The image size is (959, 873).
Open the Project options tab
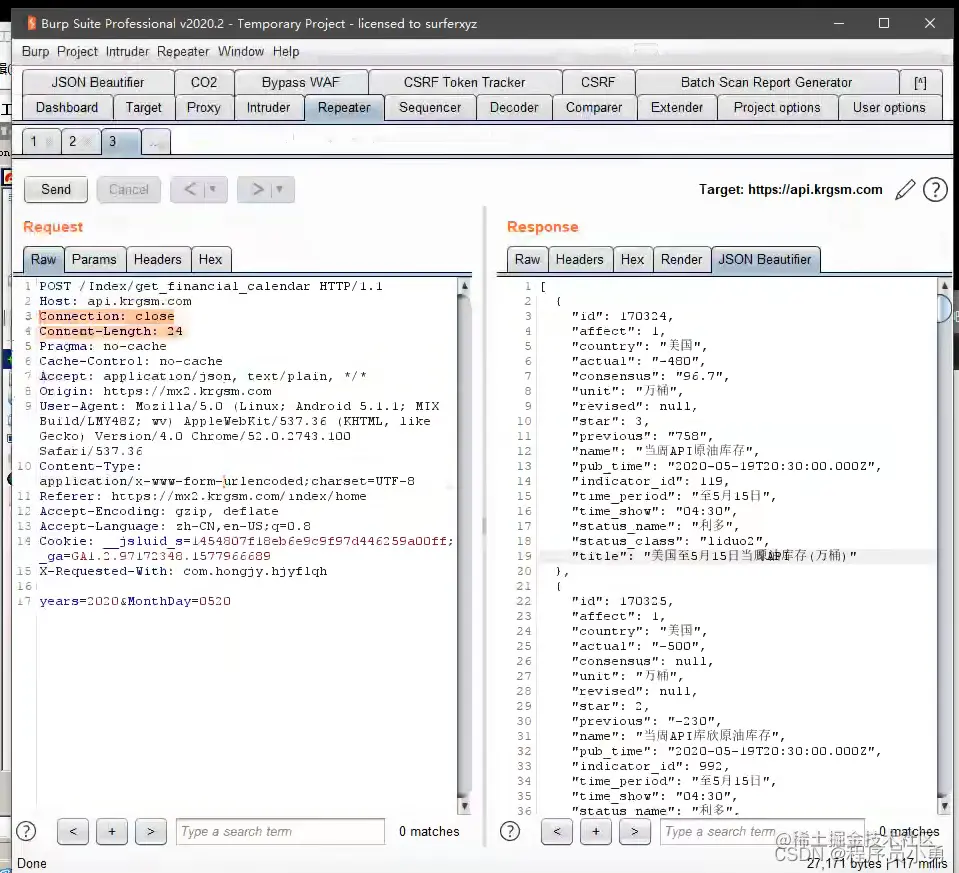777,108
